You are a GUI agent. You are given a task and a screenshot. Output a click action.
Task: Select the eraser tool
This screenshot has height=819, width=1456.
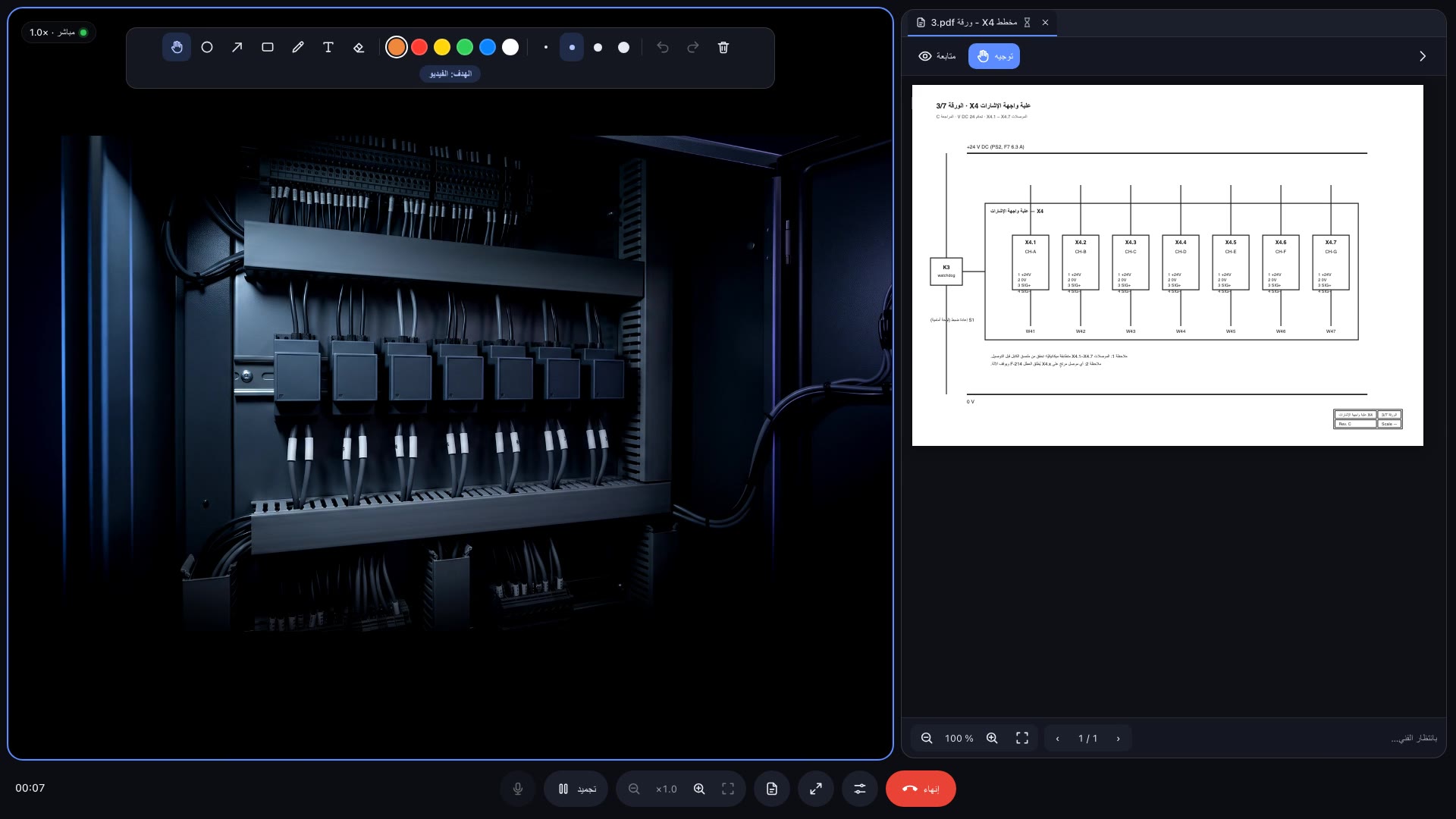tap(359, 47)
